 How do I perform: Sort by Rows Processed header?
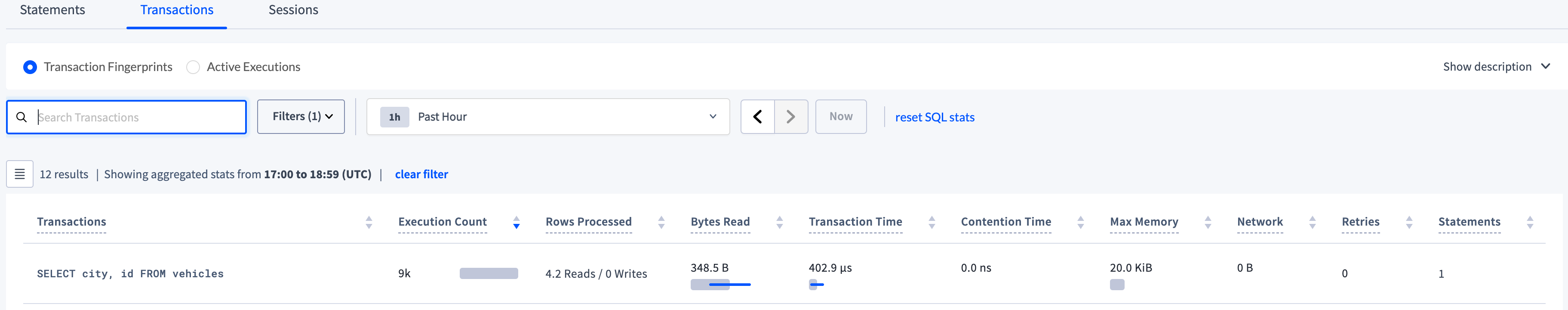tap(589, 222)
